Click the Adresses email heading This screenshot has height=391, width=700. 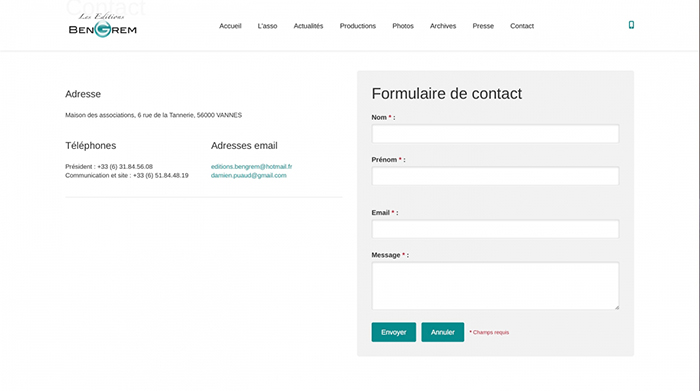point(244,146)
